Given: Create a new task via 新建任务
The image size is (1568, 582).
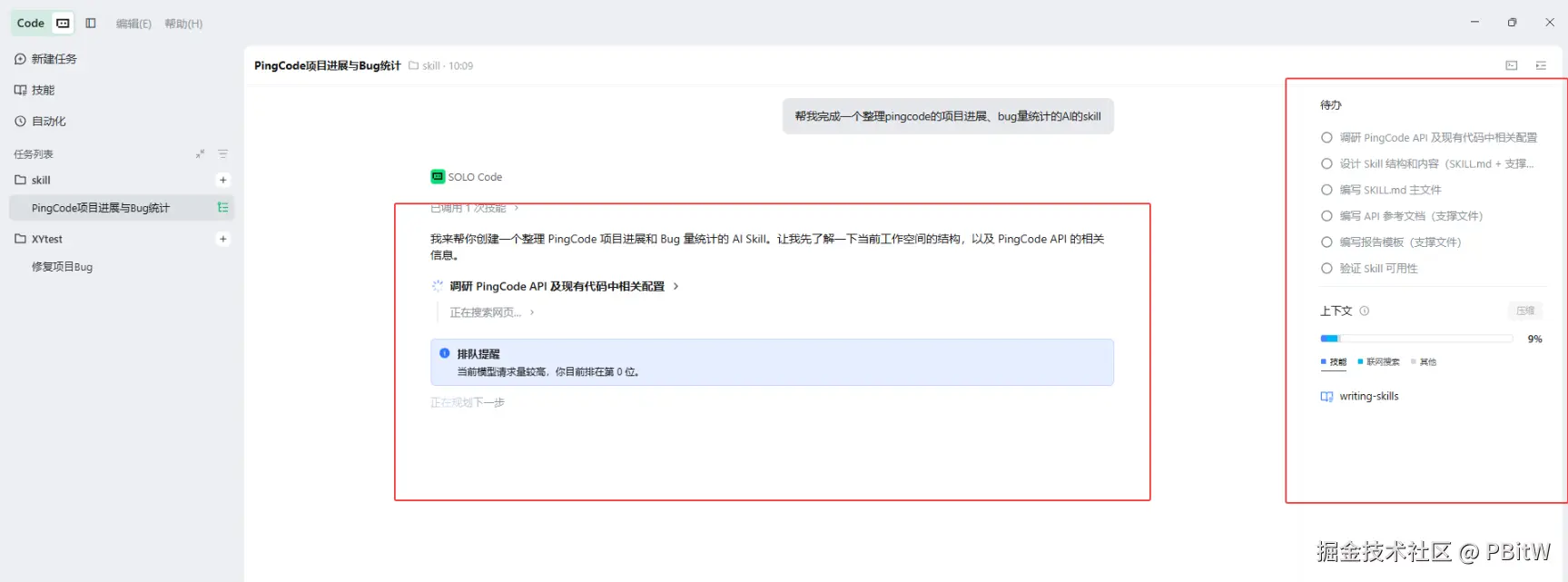Looking at the screenshot, I should tap(45, 59).
